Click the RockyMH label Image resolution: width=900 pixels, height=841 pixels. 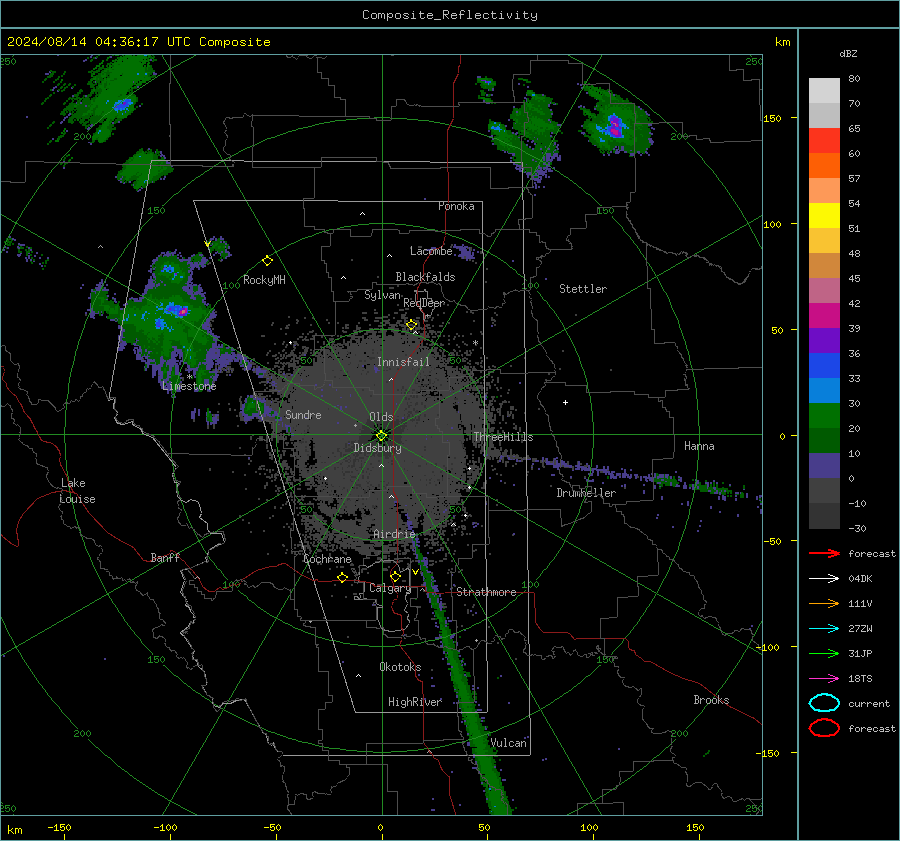pos(264,280)
